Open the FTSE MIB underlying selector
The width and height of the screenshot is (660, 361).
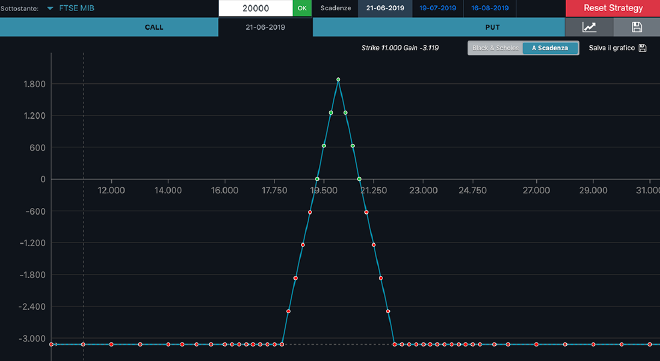(77, 8)
